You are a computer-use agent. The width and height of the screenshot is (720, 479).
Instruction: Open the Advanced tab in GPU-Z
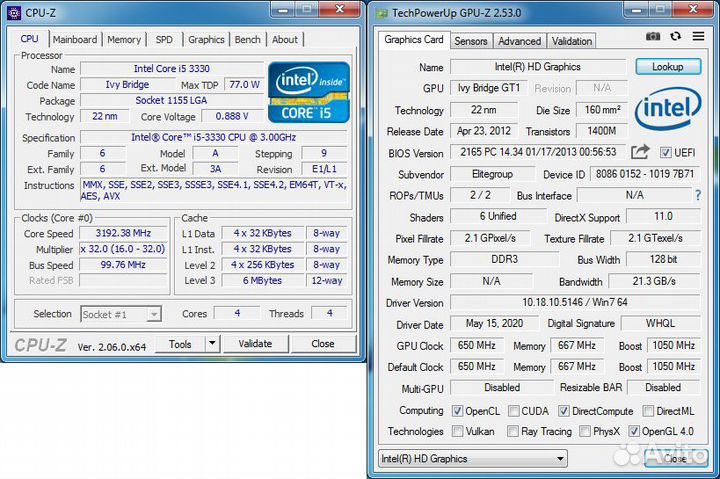pyautogui.click(x=519, y=41)
